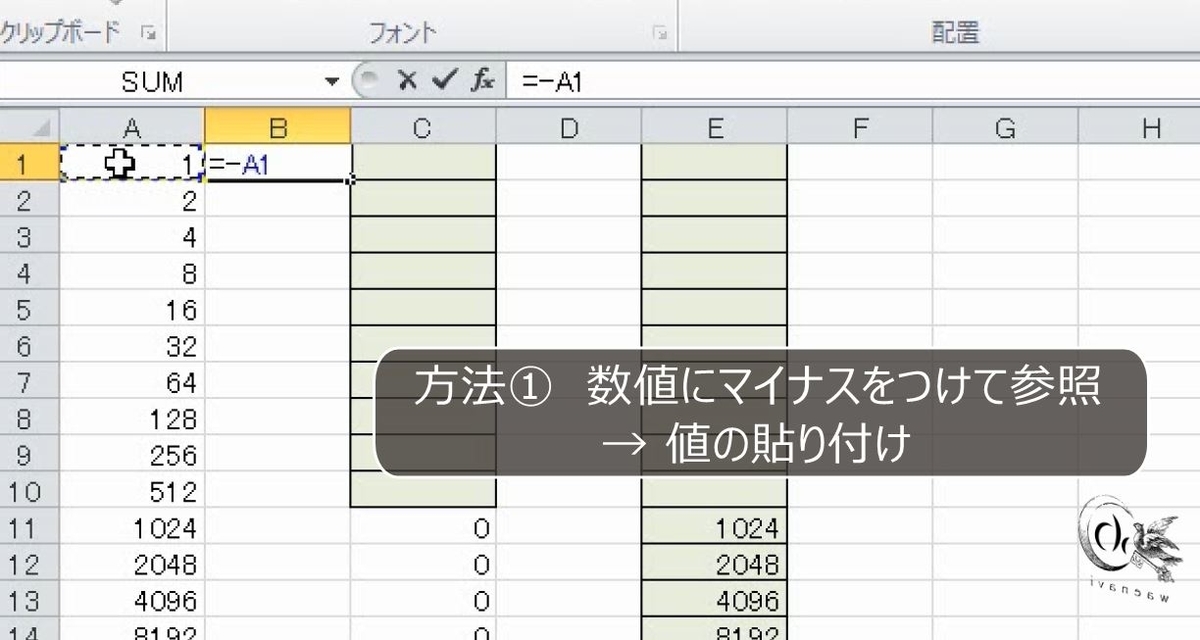The height and width of the screenshot is (640, 1200).
Task: Select row 12 header
Action: [30, 562]
